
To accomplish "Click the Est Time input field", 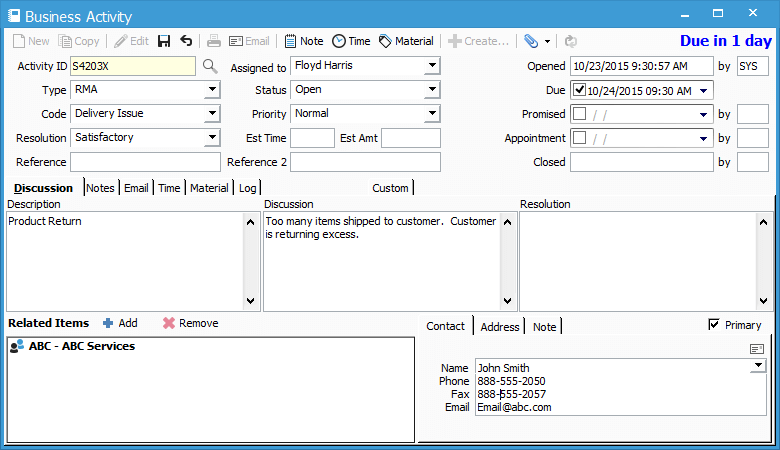I will (x=312, y=138).
